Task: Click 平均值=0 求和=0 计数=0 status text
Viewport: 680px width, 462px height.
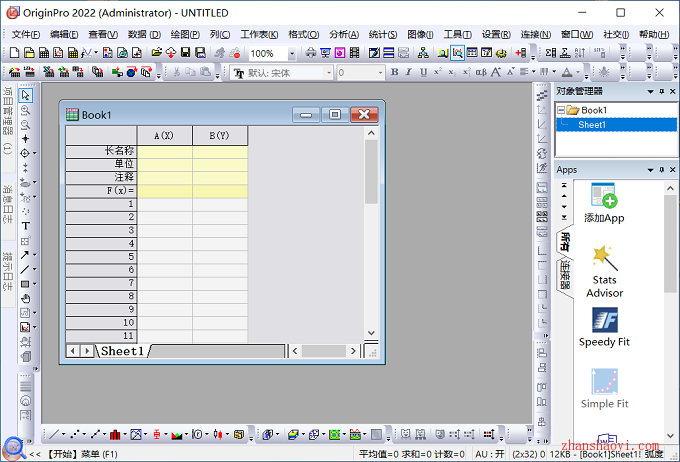Action: point(411,454)
